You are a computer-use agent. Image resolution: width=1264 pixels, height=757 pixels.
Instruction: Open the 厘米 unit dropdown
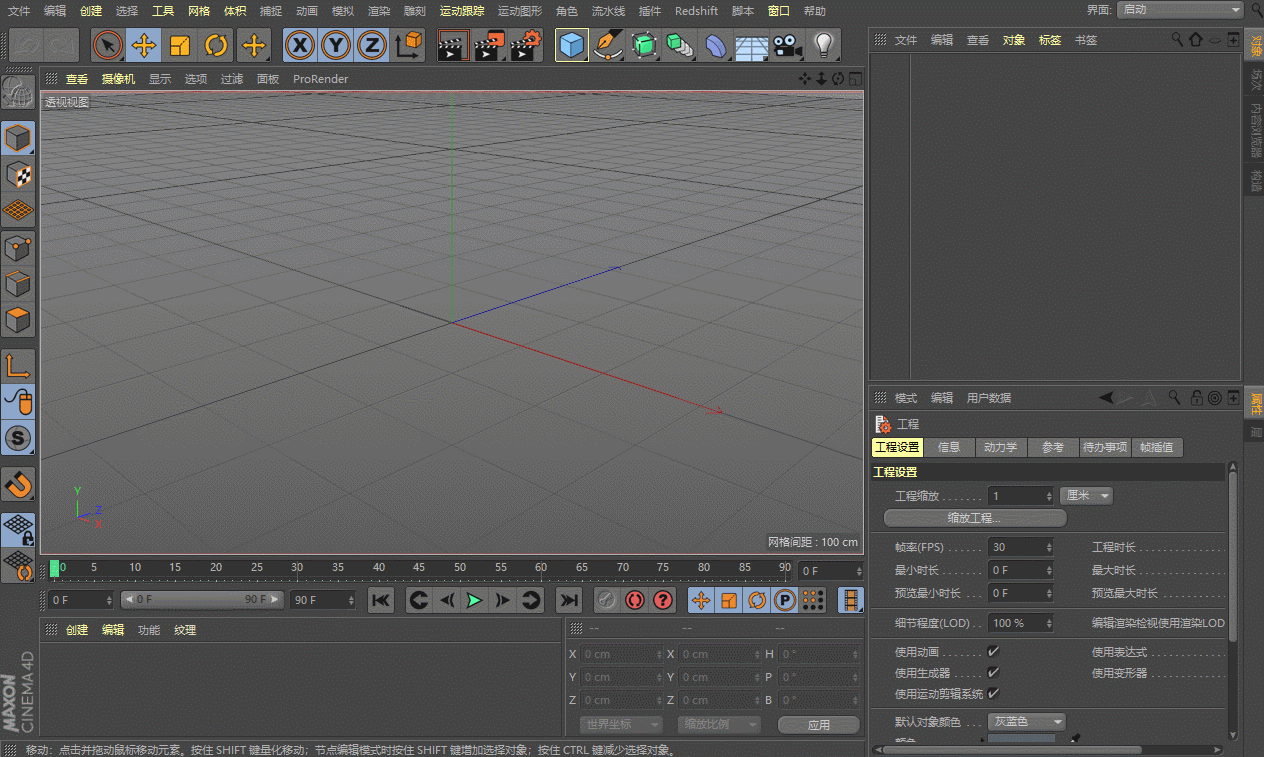1086,496
